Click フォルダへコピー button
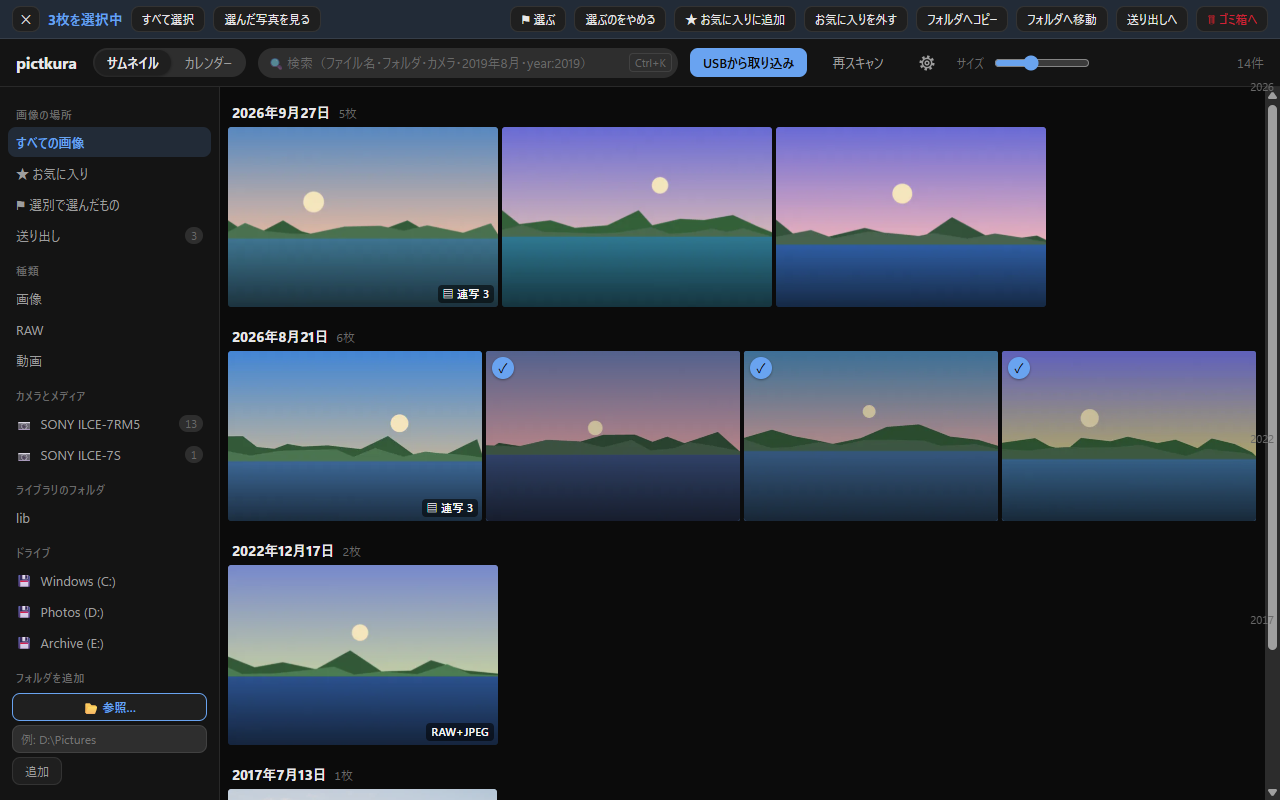 click(x=962, y=19)
